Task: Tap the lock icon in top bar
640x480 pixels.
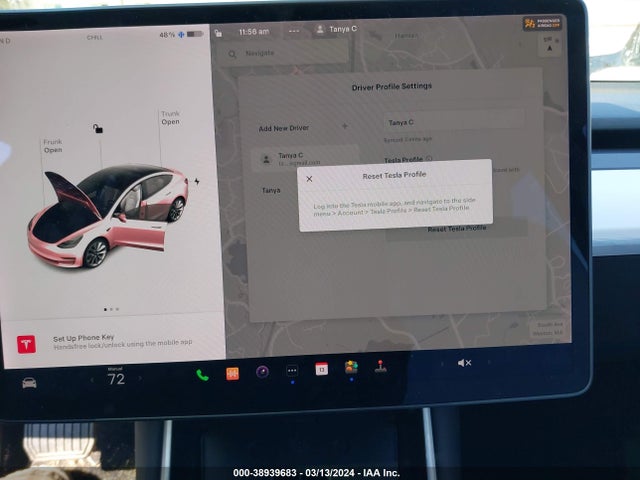Action: point(218,33)
